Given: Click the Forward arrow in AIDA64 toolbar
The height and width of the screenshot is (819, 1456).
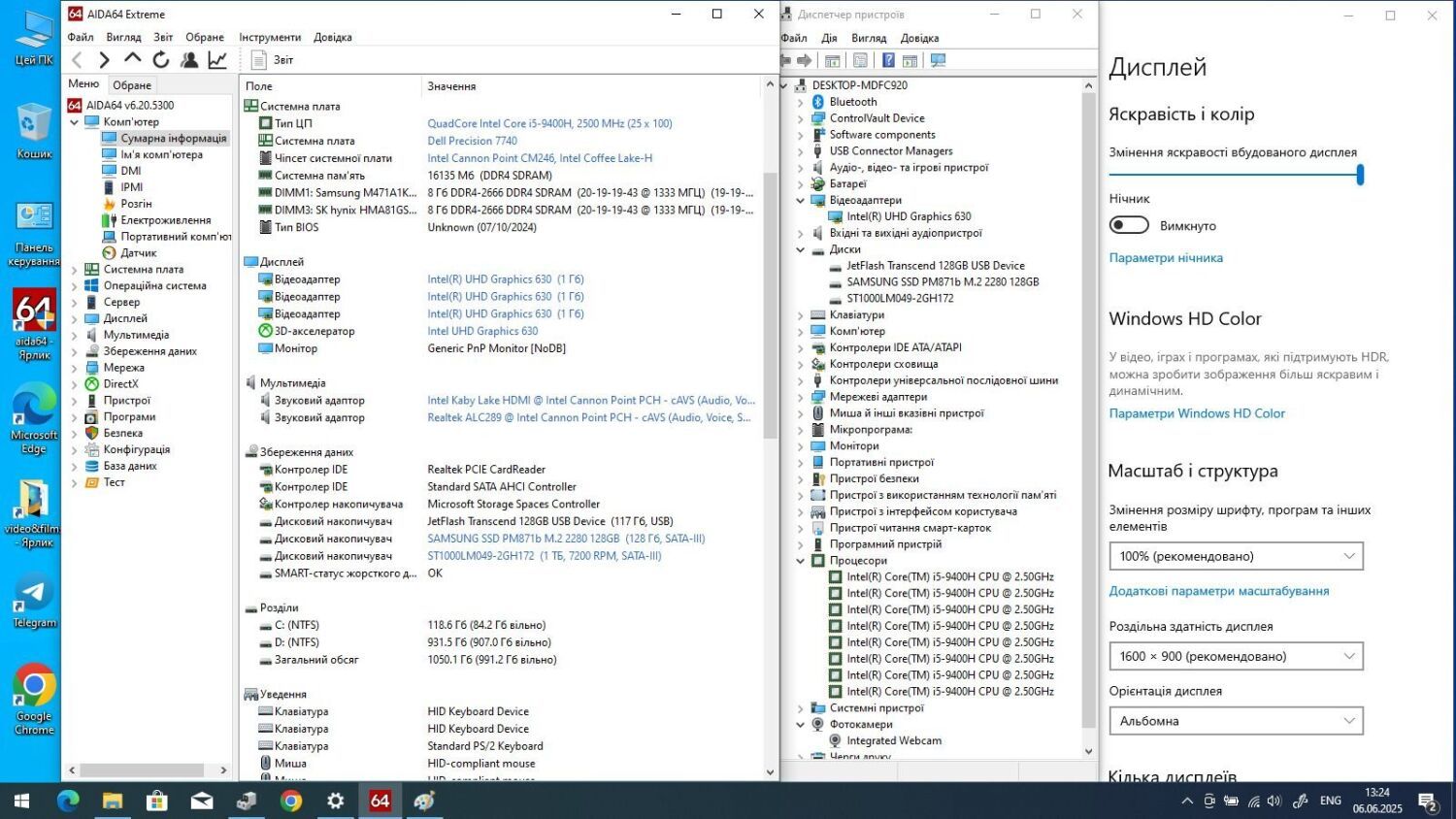Looking at the screenshot, I should pos(105,60).
